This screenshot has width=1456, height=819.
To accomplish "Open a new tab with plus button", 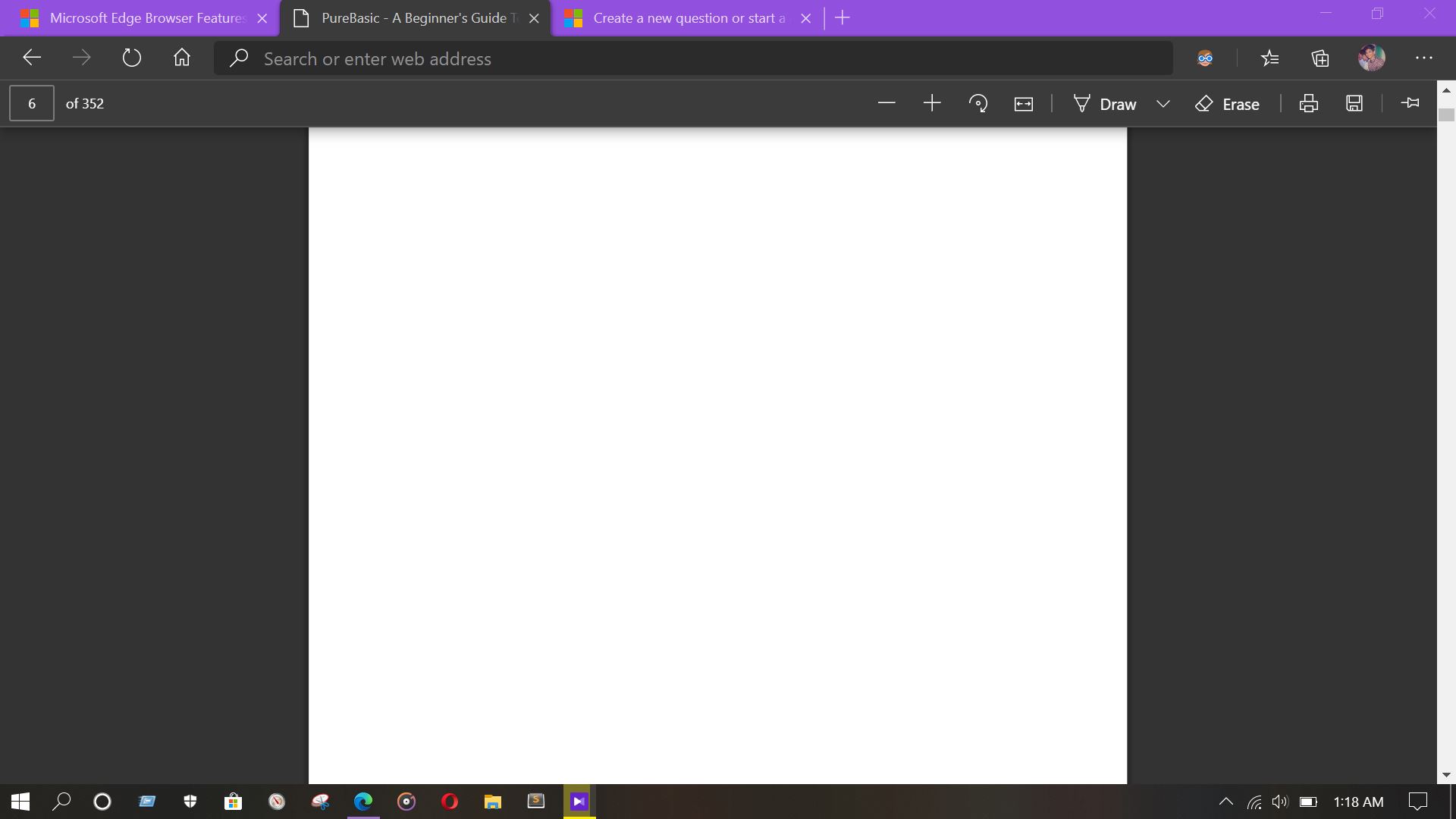I will (x=843, y=18).
